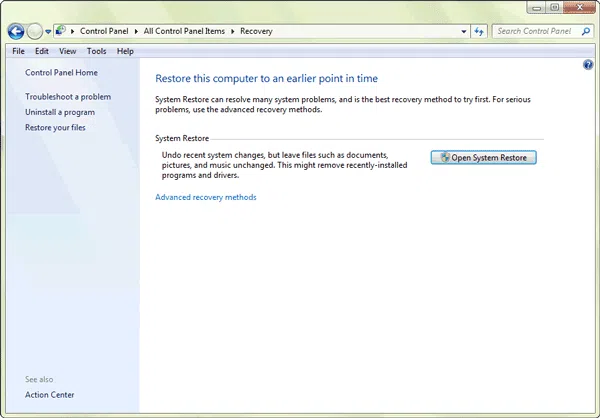Open the Tools menu

96,51
